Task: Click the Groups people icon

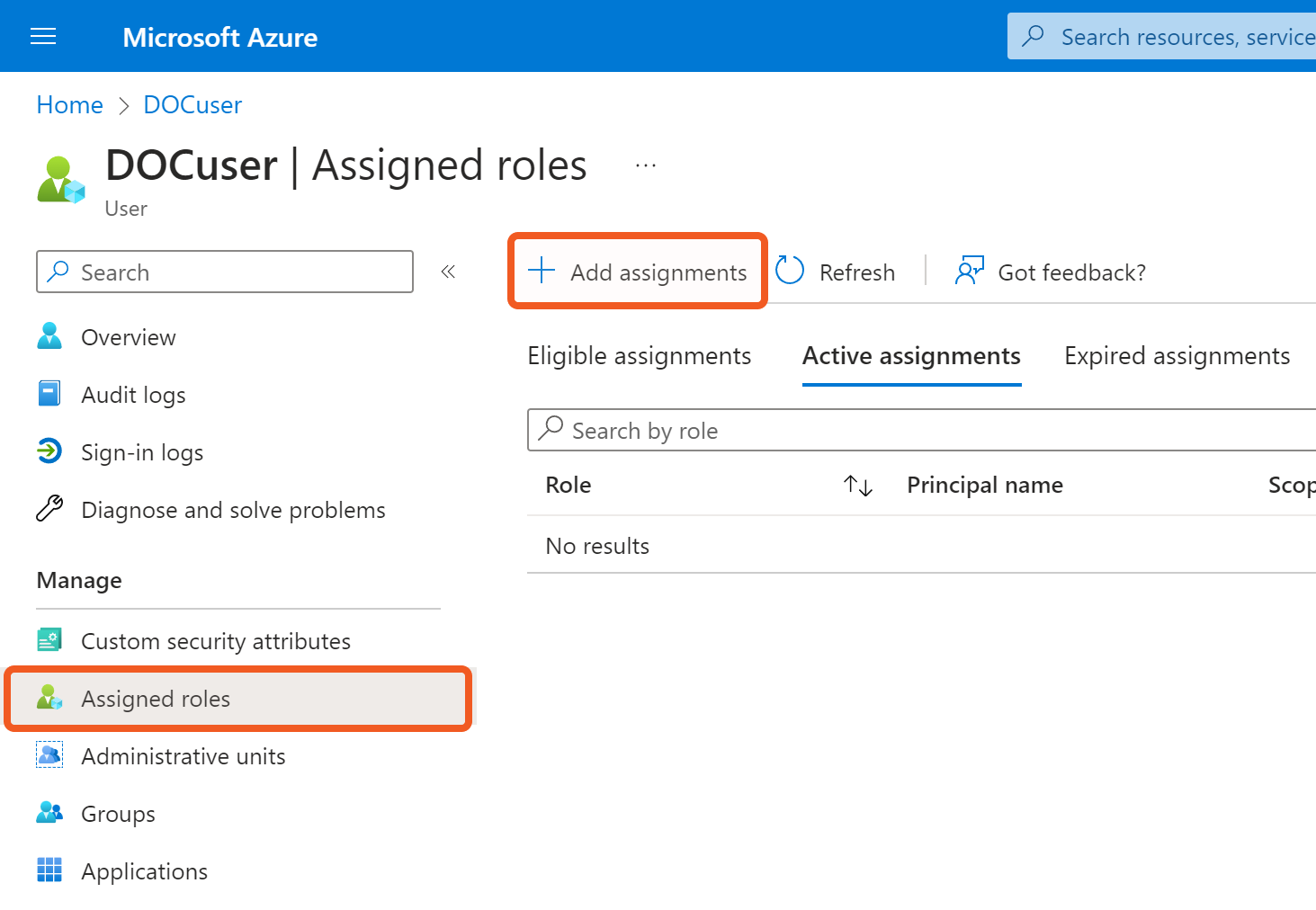Action: tap(49, 812)
